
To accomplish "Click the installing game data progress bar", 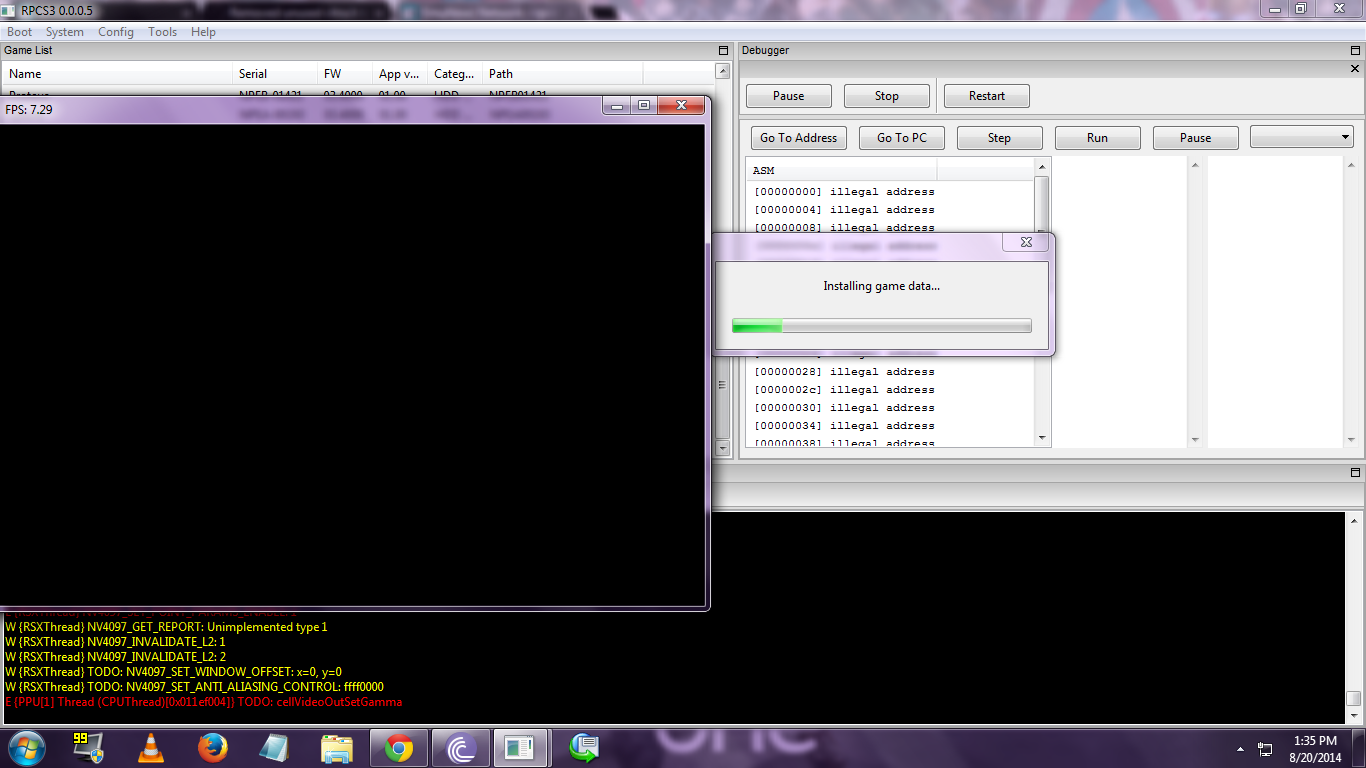I will coord(881,326).
